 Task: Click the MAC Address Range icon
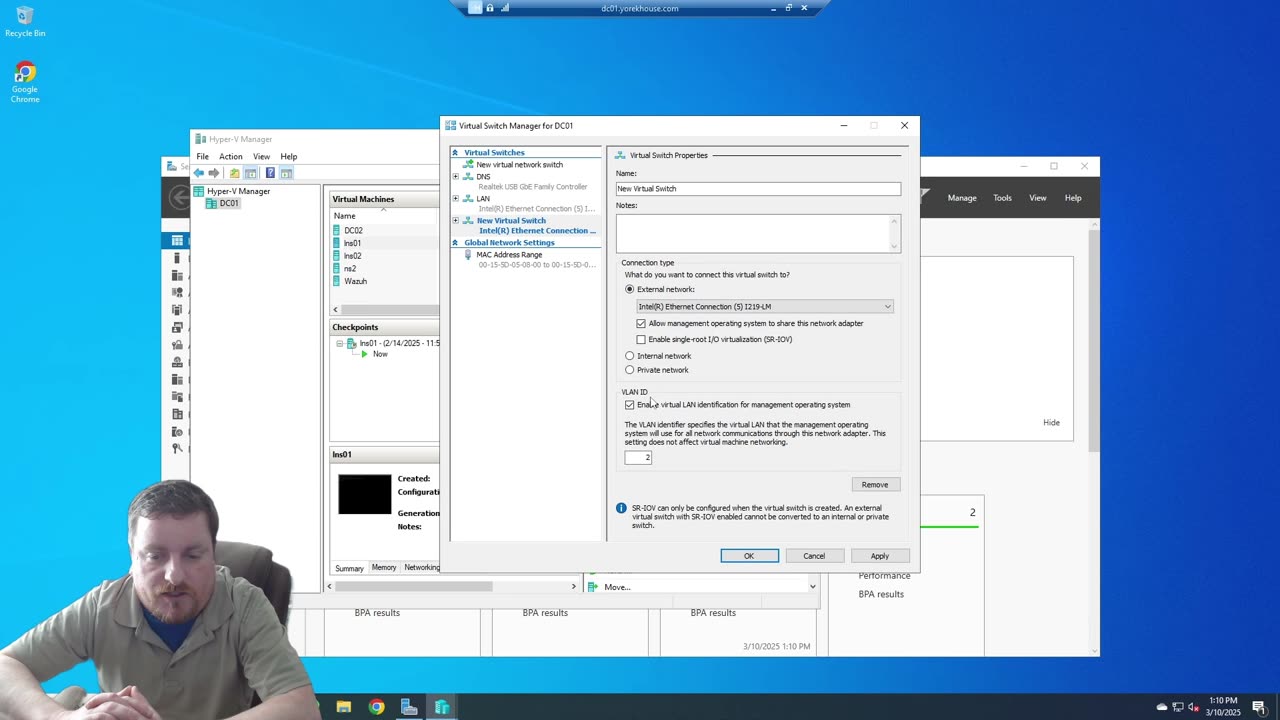click(468, 255)
